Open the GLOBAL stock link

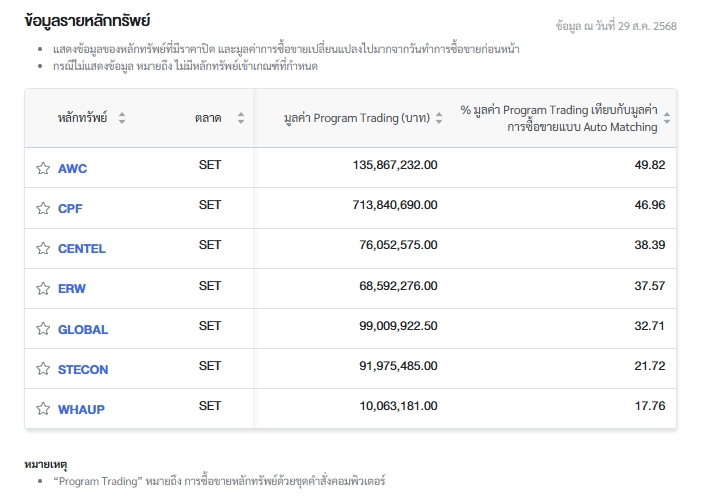tap(83, 330)
